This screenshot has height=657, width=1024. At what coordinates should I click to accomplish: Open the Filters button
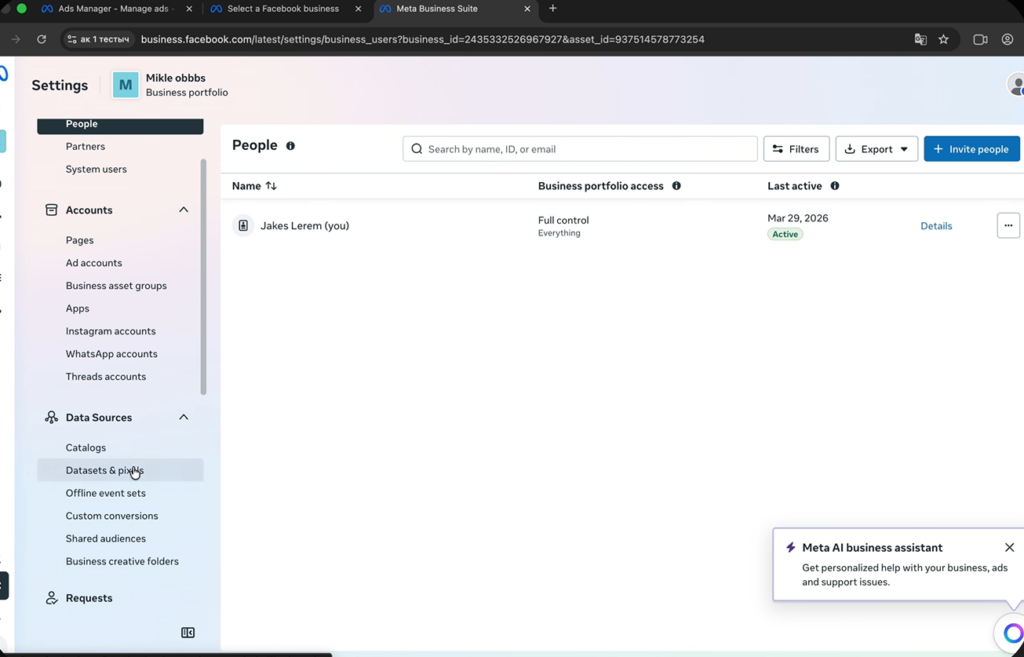tap(796, 149)
